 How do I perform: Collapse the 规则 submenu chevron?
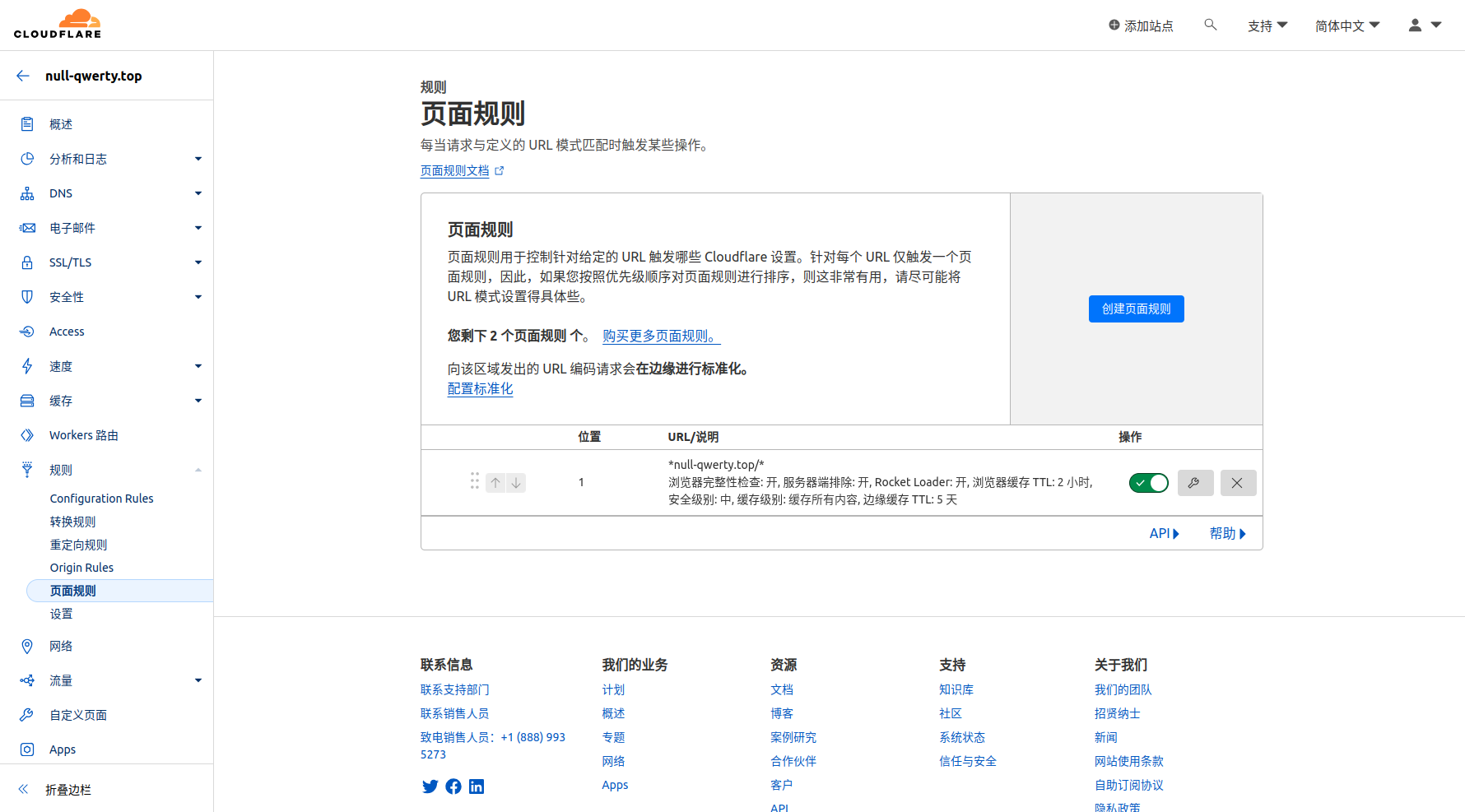coord(198,469)
